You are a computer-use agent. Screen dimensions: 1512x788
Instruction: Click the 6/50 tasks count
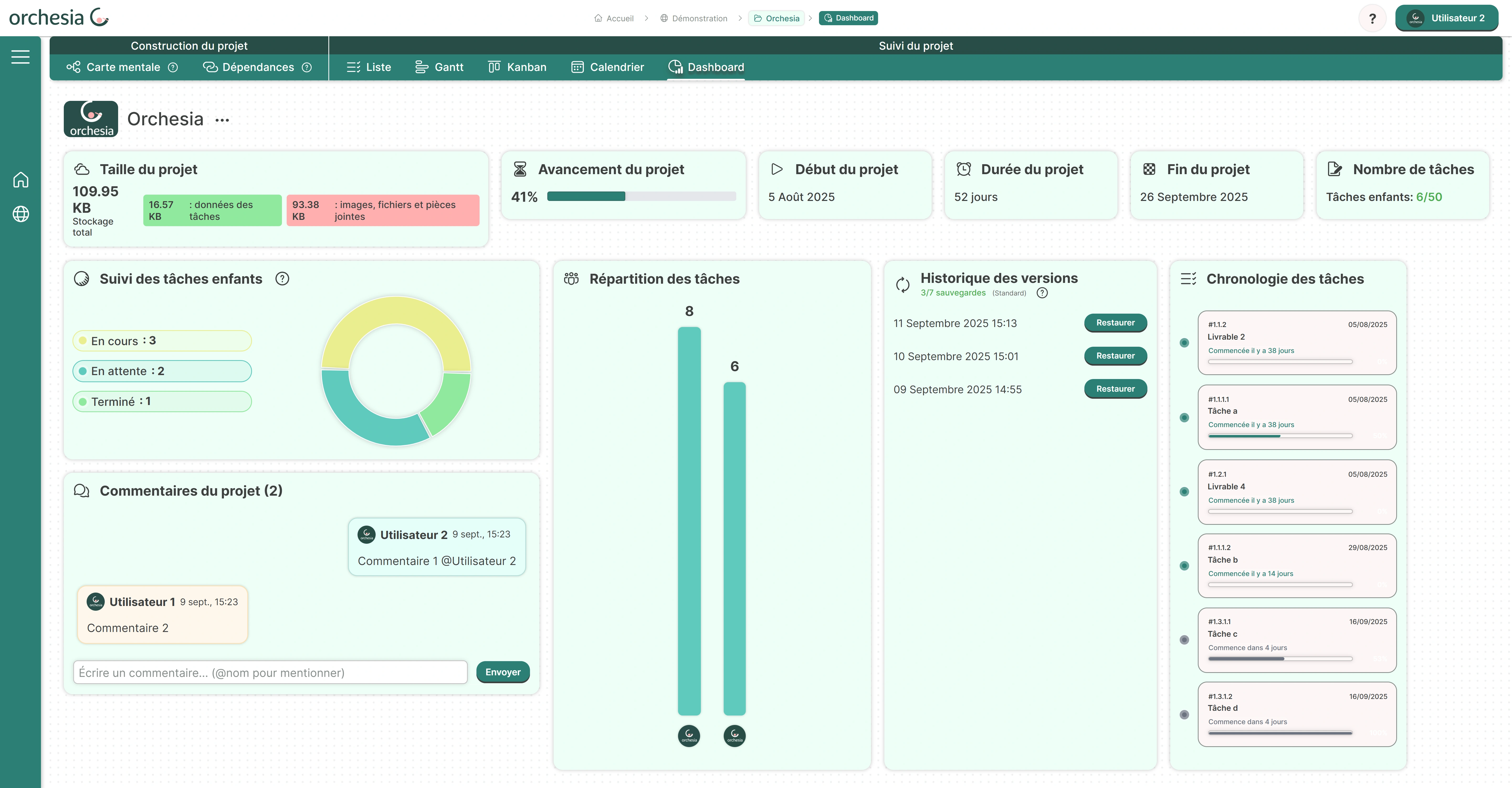click(x=1429, y=197)
